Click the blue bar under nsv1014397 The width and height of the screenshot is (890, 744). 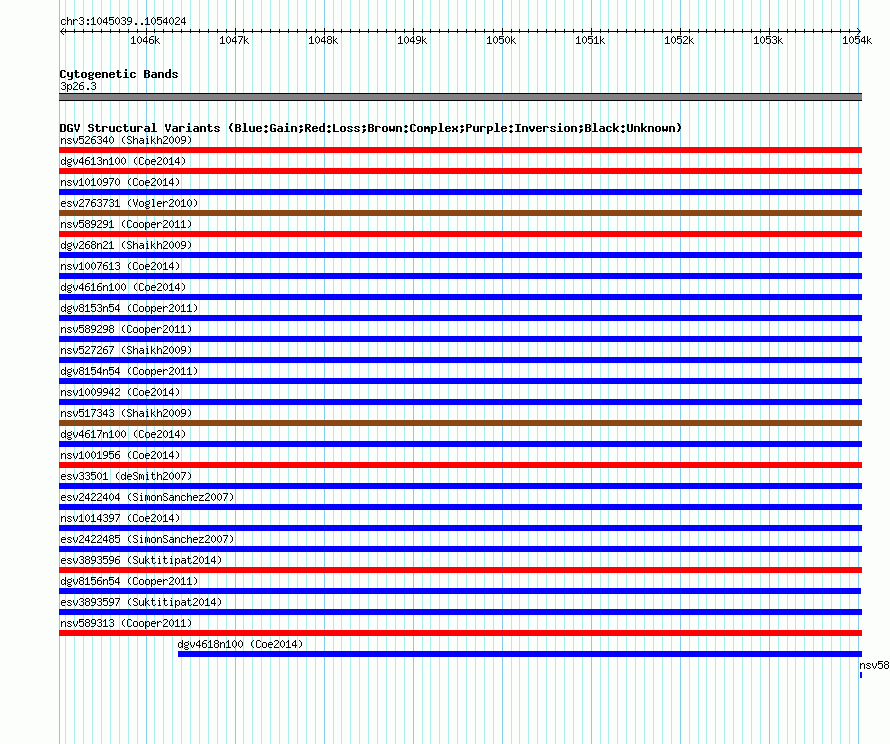coord(460,528)
